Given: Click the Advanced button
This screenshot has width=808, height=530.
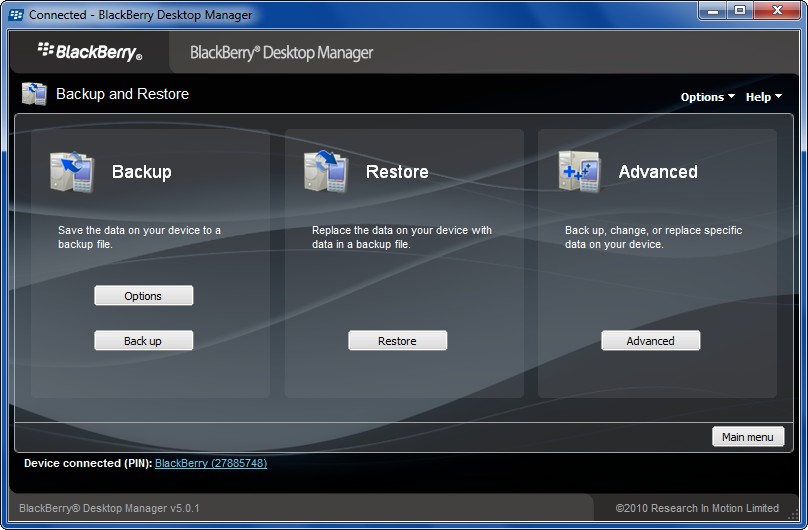Looking at the screenshot, I should [x=651, y=340].
